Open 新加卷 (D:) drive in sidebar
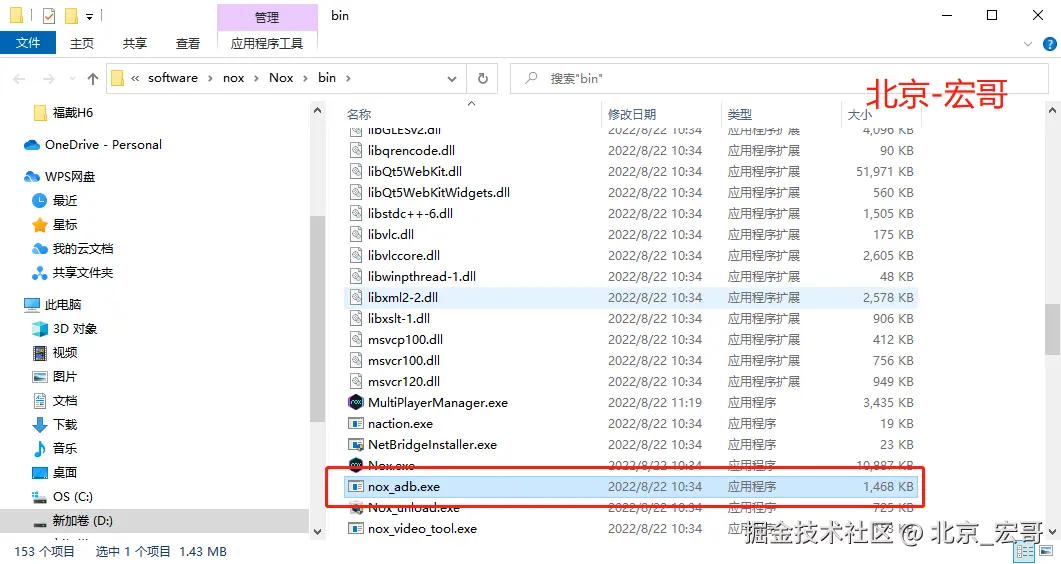The width and height of the screenshot is (1061, 564). point(84,521)
